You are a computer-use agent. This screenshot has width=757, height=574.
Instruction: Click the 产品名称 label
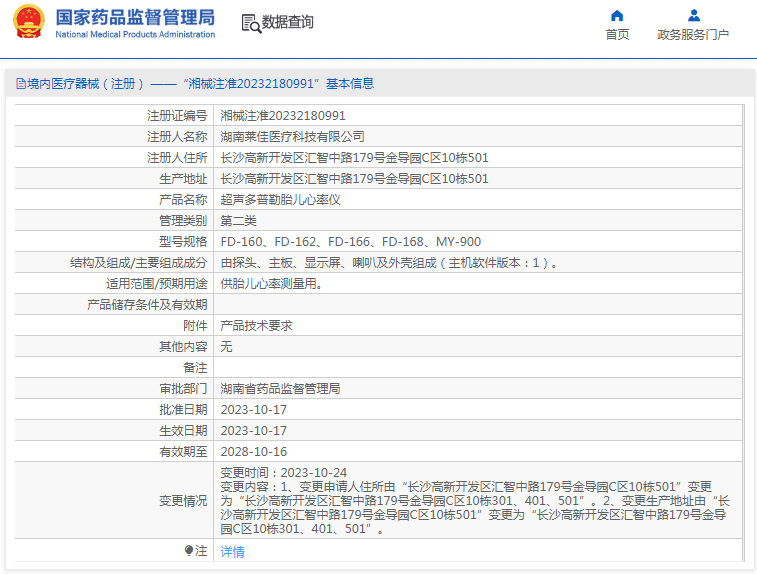click(x=183, y=200)
